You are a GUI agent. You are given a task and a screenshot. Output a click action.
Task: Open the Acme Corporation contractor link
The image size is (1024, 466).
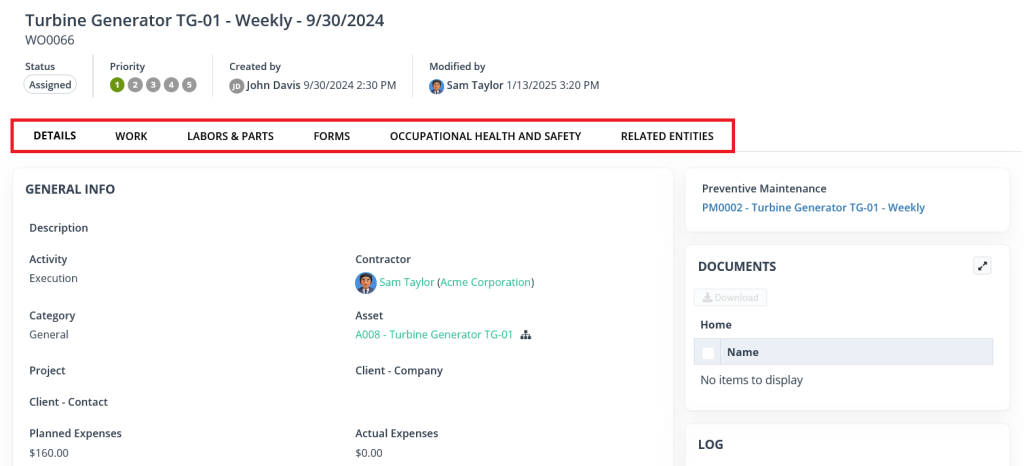point(485,283)
